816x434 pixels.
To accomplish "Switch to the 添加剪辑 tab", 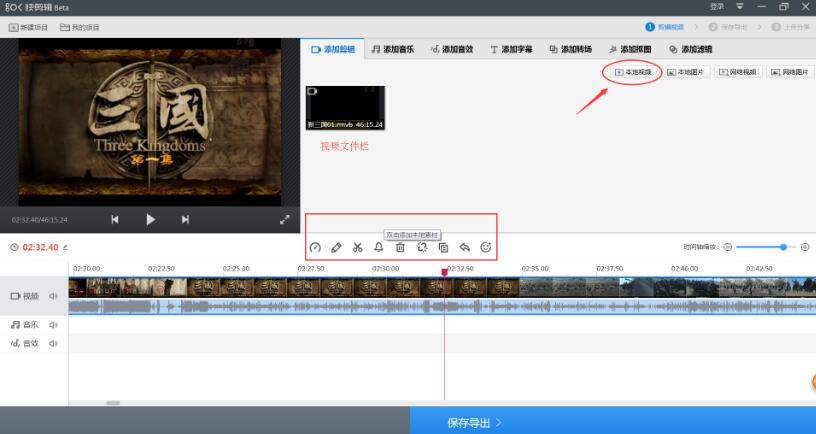I will [333, 49].
